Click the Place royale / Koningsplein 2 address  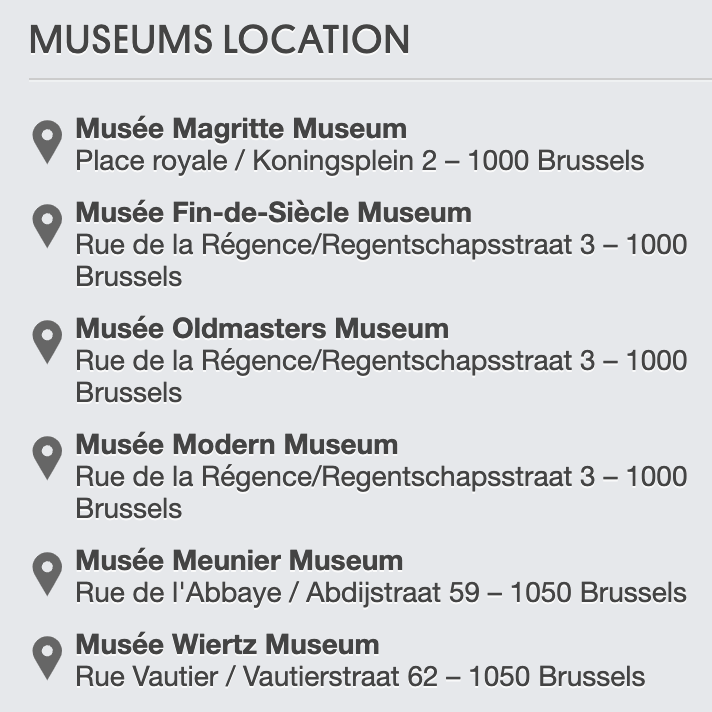360,161
